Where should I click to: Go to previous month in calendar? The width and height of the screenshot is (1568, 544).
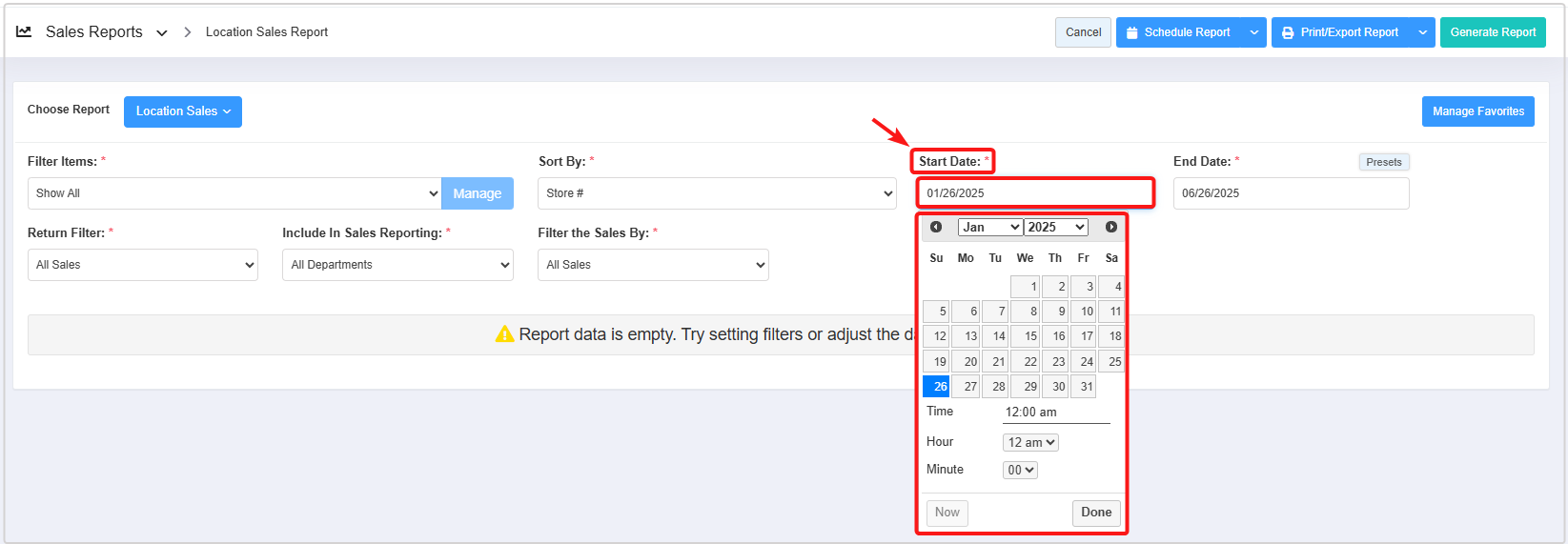[936, 227]
